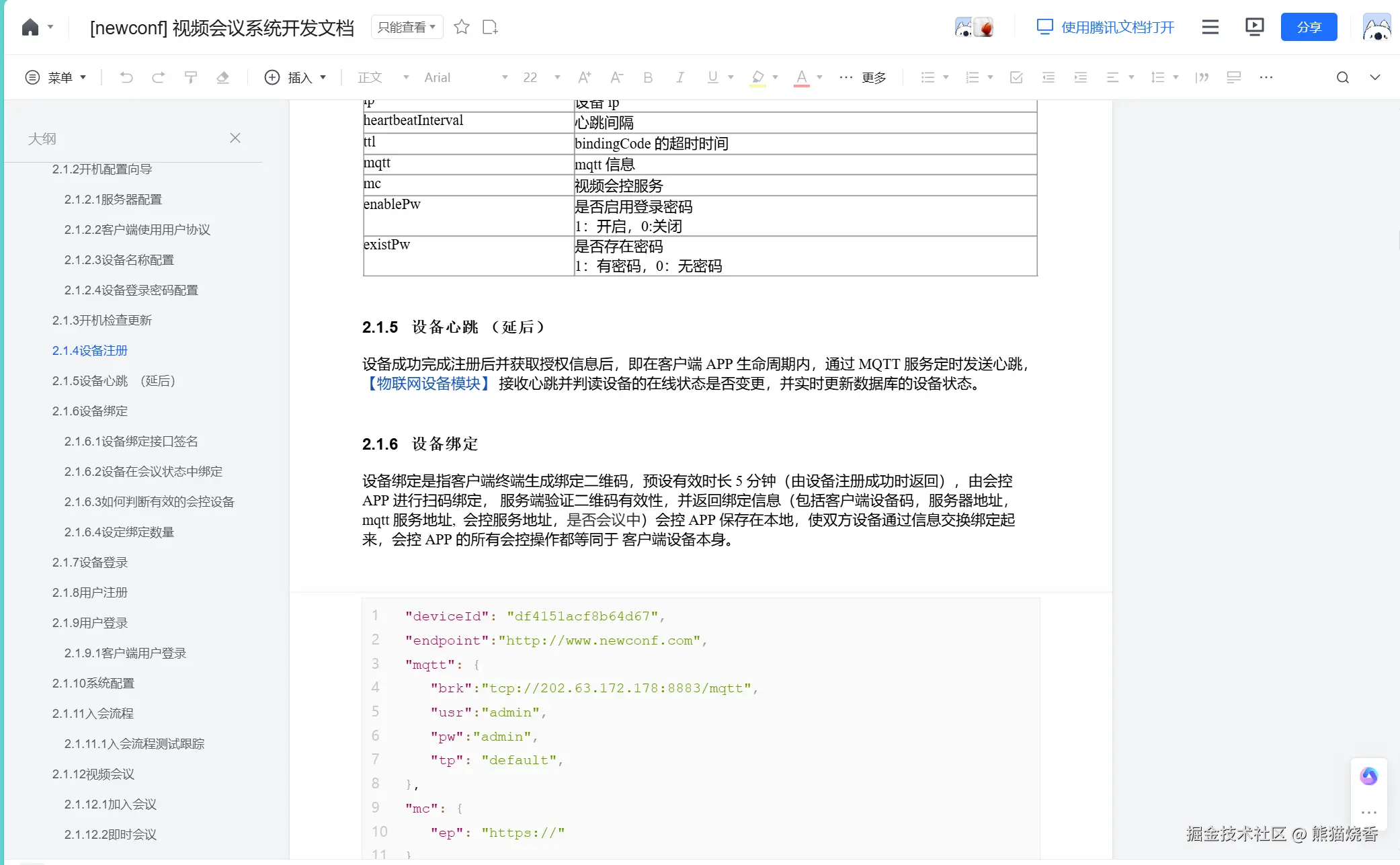Click the blue 分享 button
Image resolution: width=1400 pixels, height=865 pixels.
[1308, 27]
